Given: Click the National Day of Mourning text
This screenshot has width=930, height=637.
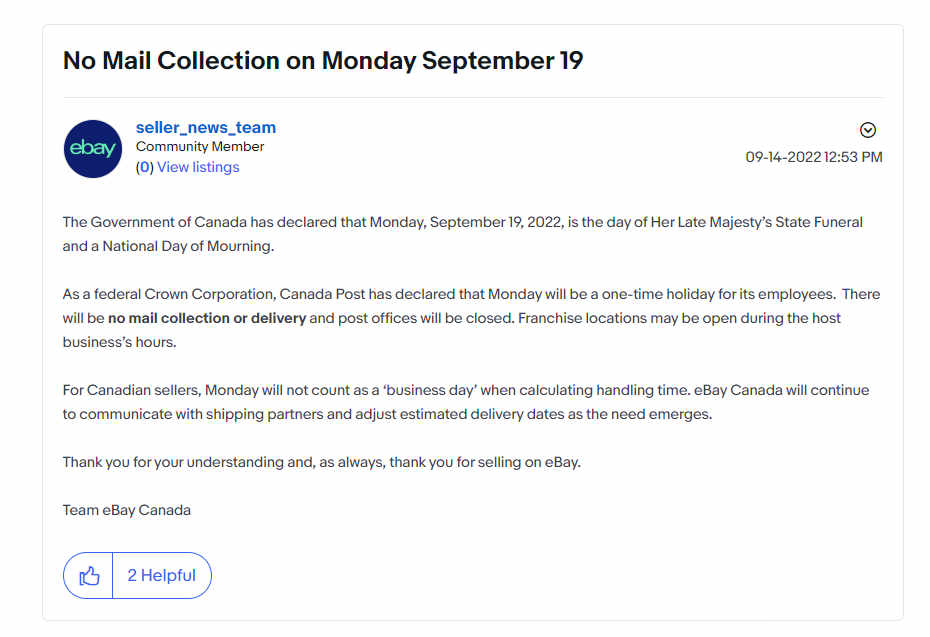Looking at the screenshot, I should tap(188, 246).
